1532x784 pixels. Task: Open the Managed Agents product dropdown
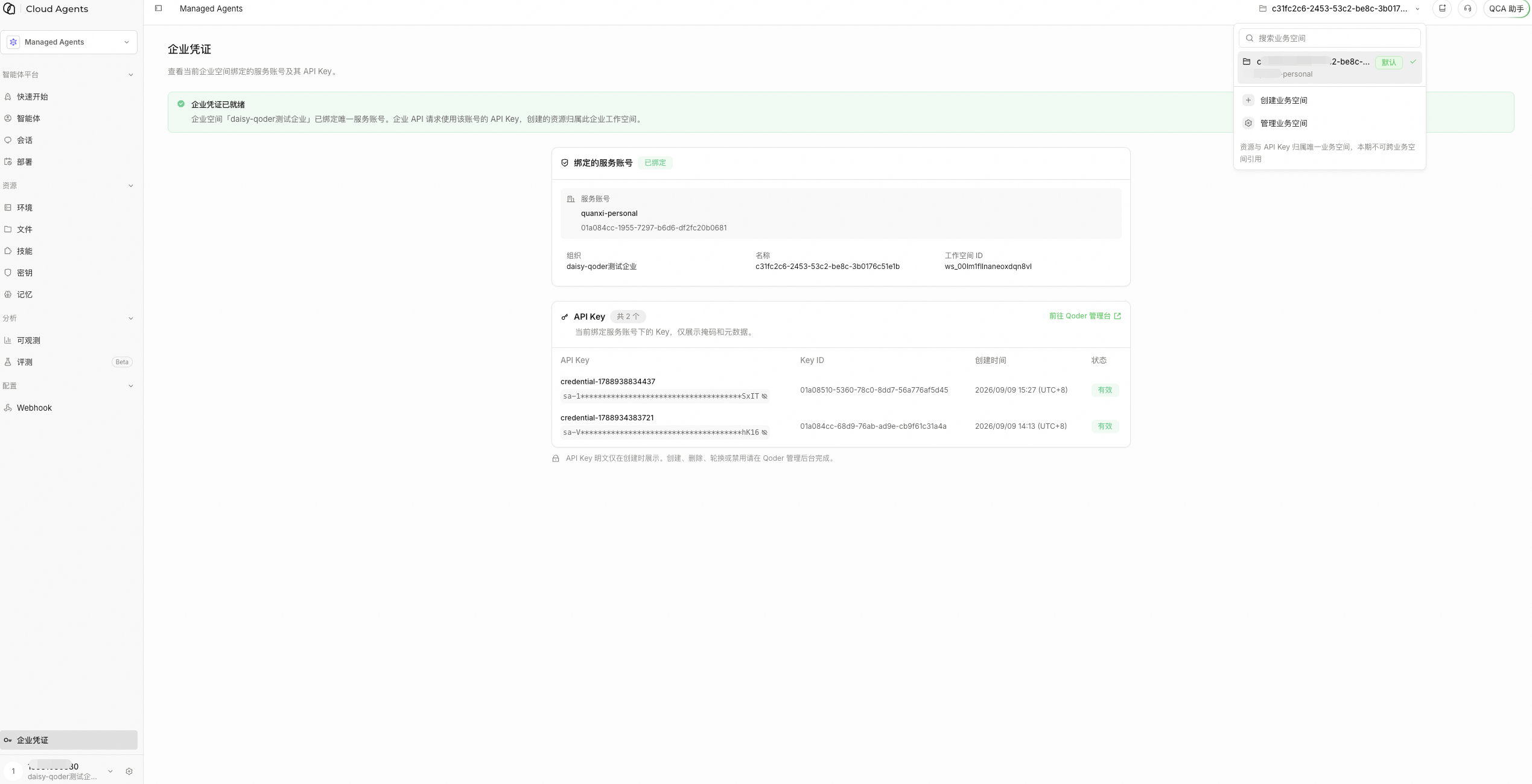point(69,42)
